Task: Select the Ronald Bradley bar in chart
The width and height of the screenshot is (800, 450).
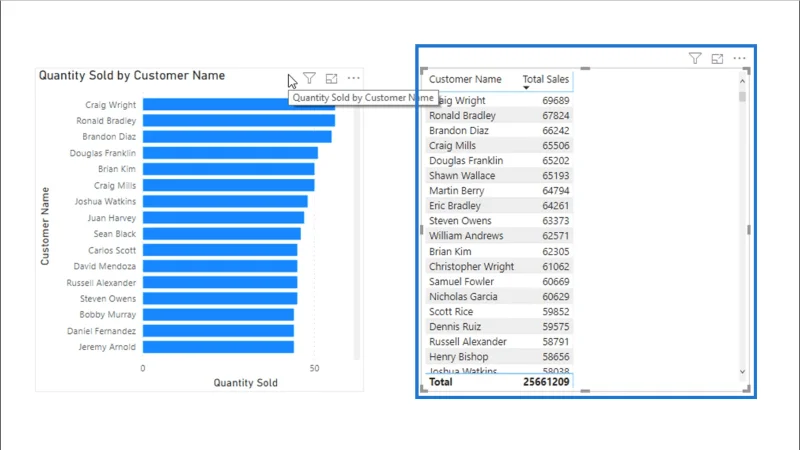Action: coord(239,120)
